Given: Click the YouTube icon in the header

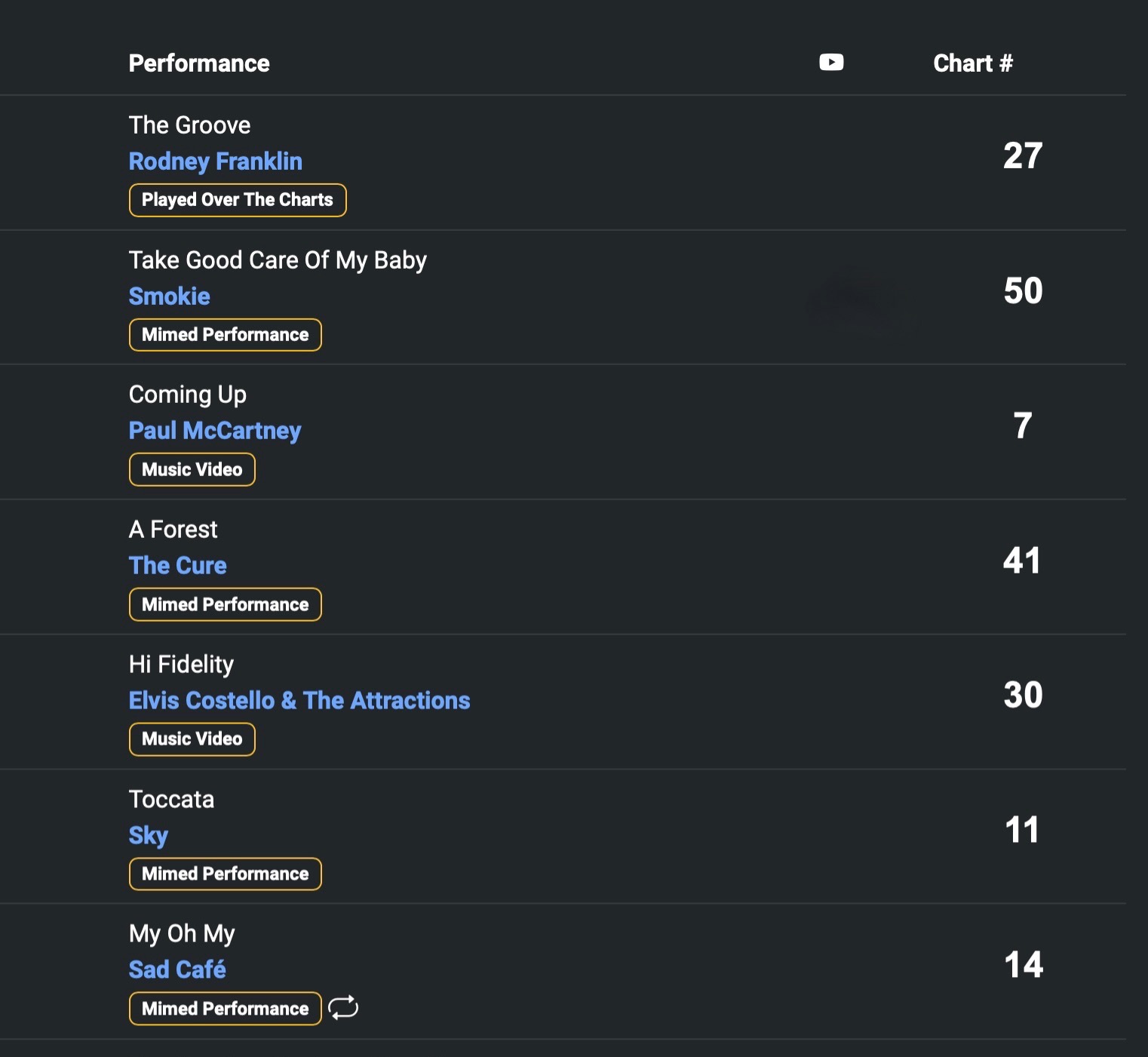Looking at the screenshot, I should click(831, 63).
